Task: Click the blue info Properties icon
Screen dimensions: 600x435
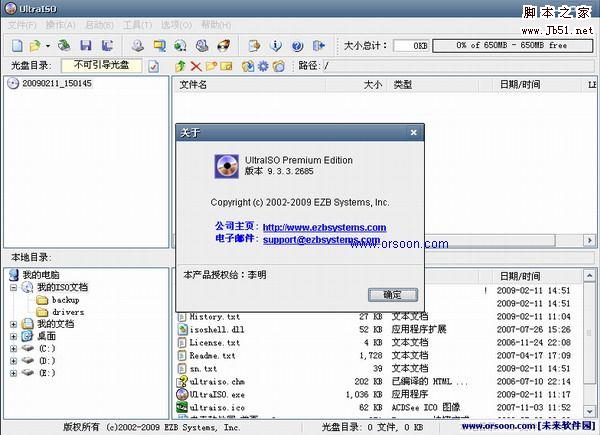Action: [x=276, y=46]
